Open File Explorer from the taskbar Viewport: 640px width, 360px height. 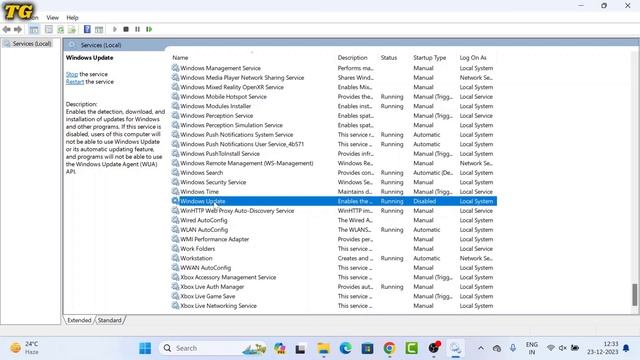pos(323,348)
